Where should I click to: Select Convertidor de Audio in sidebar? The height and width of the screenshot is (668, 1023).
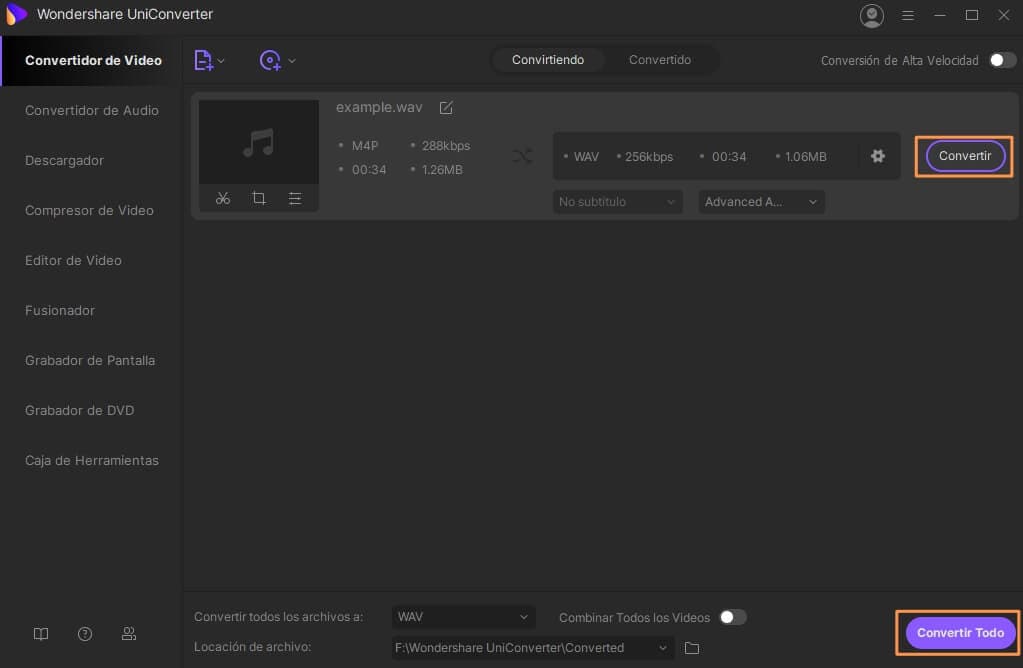[91, 110]
